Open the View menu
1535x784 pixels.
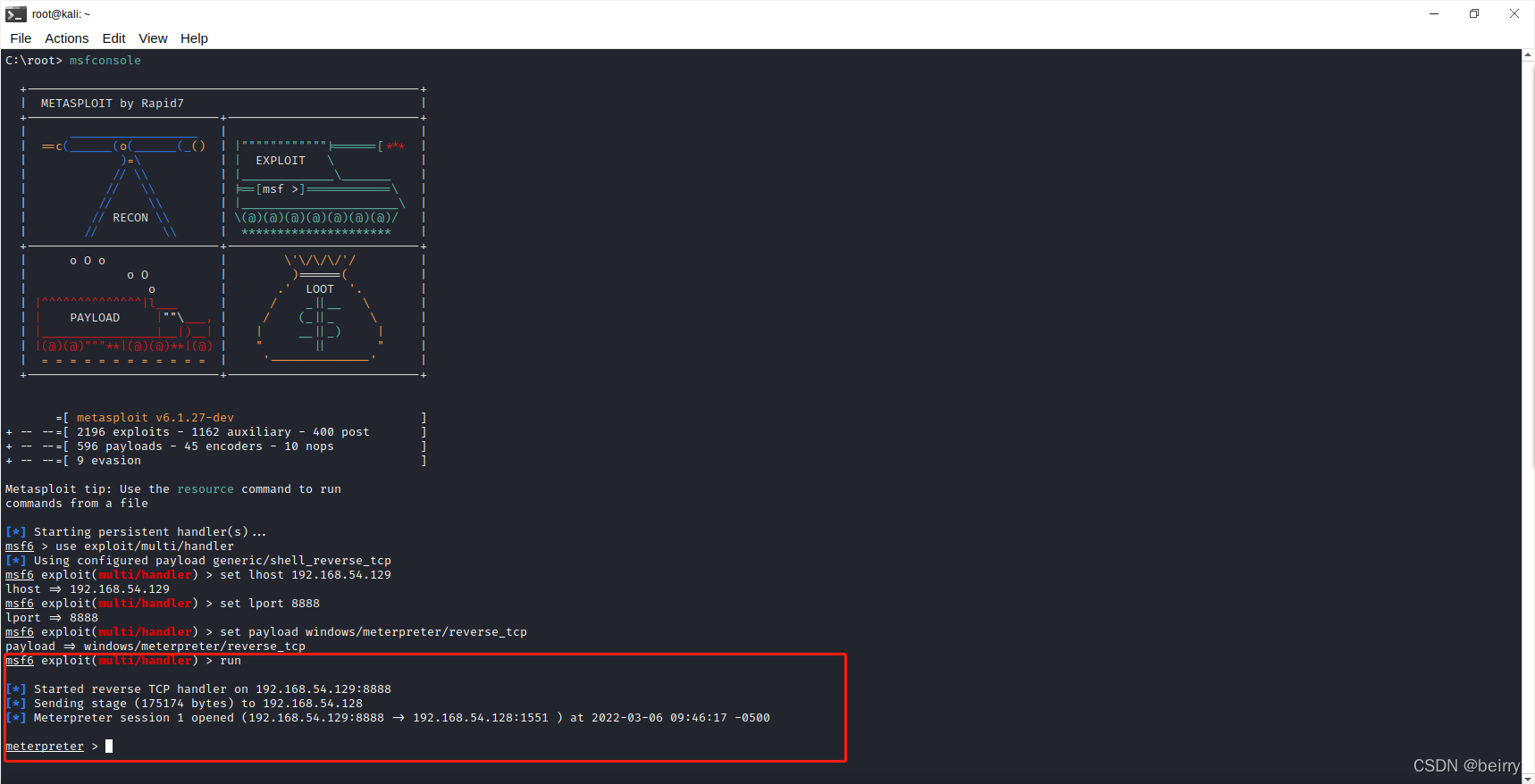[153, 38]
